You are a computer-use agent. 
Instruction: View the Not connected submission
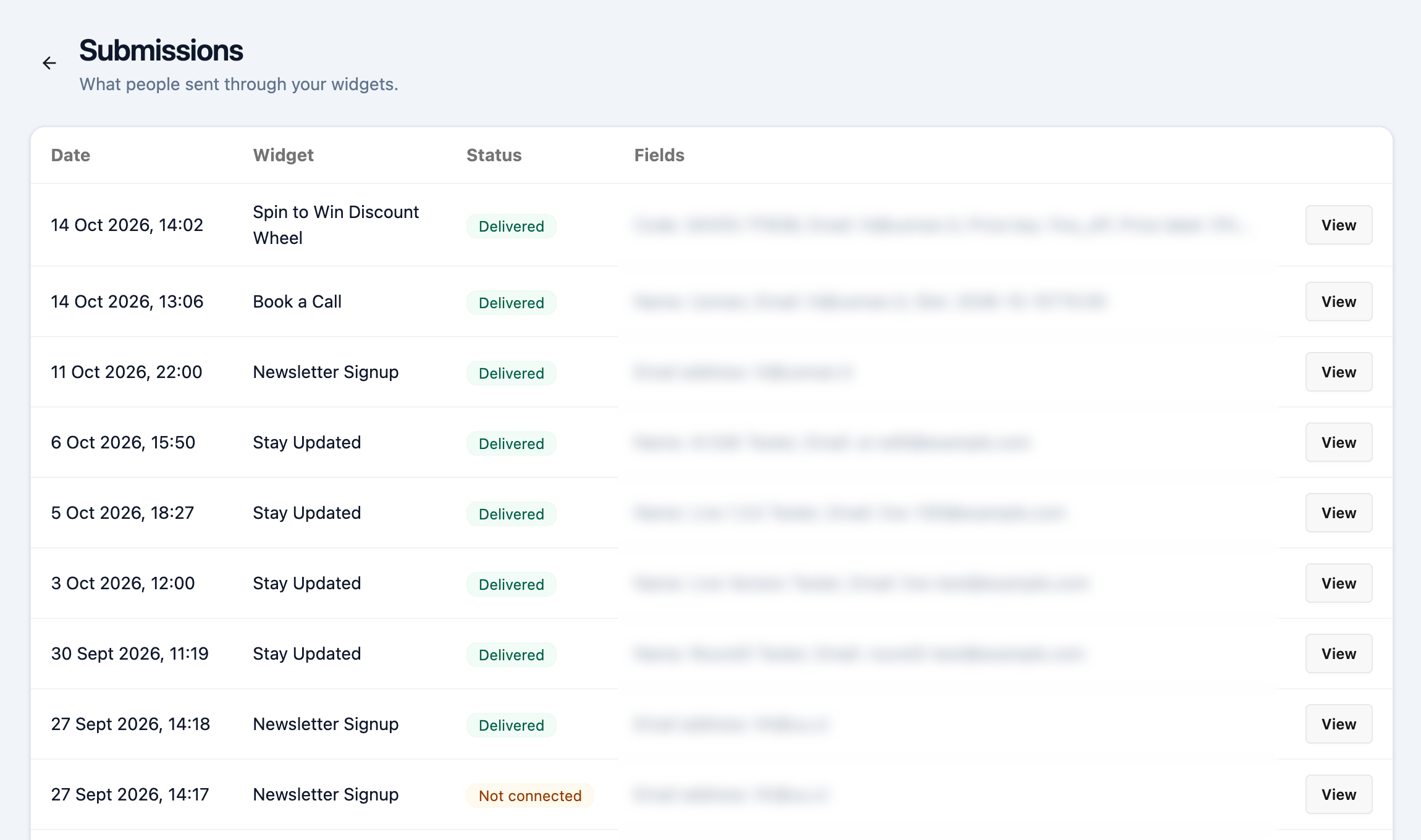pyautogui.click(x=1339, y=794)
